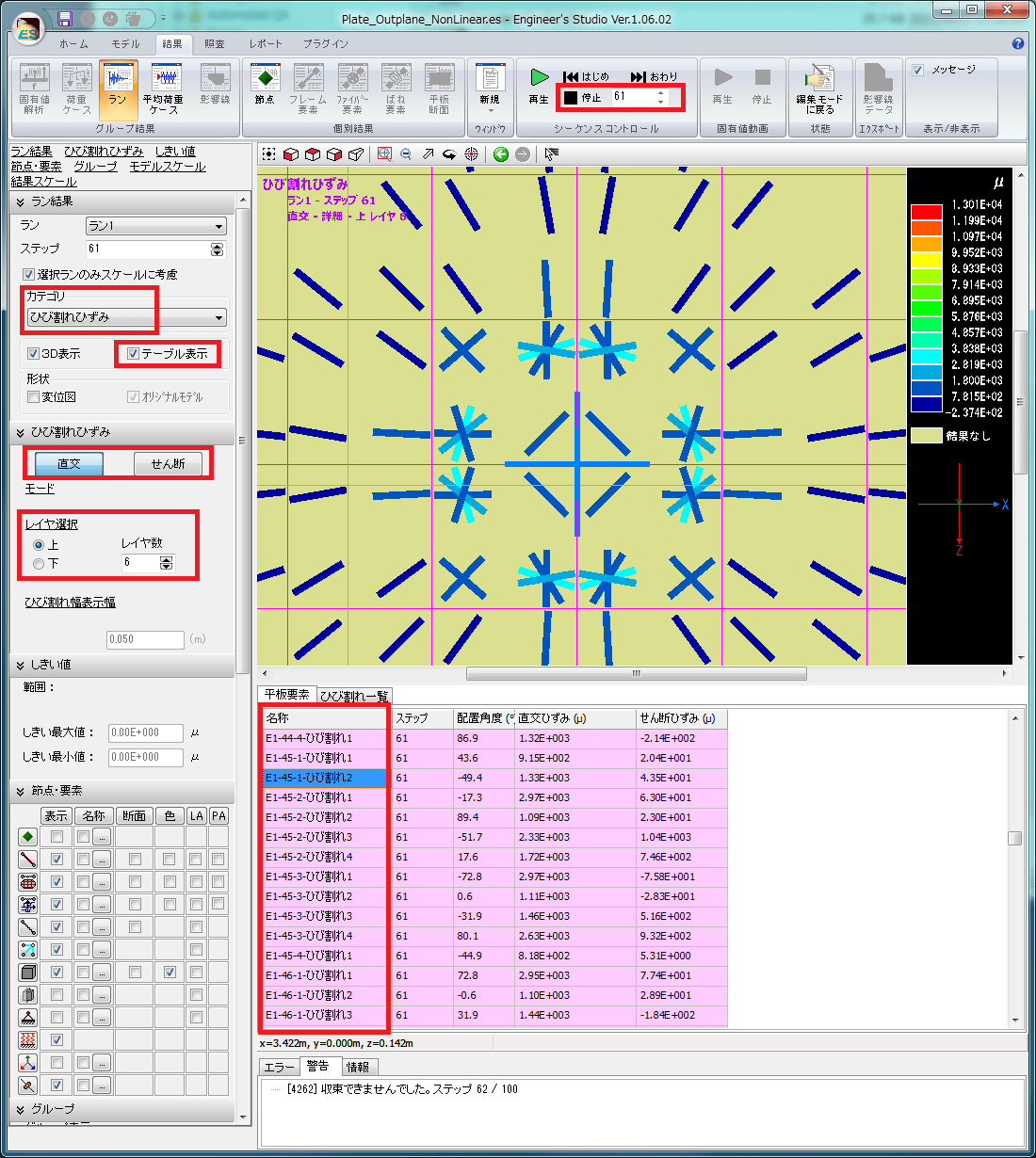Open the help icon at ribbon right

tap(1017, 43)
